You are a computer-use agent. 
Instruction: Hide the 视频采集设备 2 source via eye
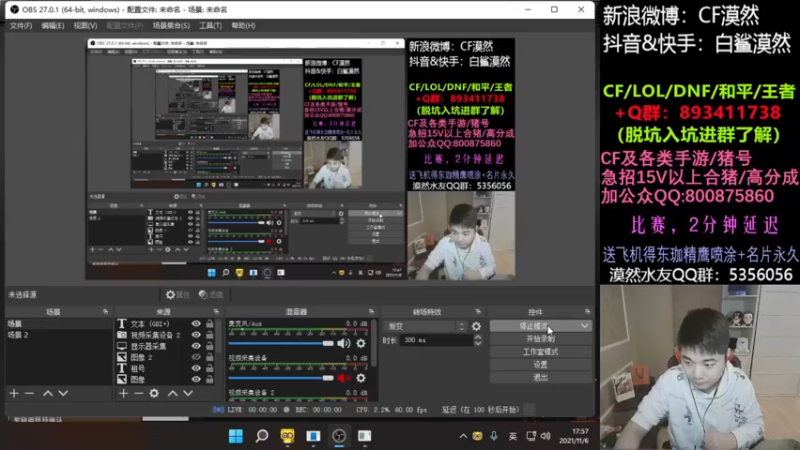click(196, 335)
